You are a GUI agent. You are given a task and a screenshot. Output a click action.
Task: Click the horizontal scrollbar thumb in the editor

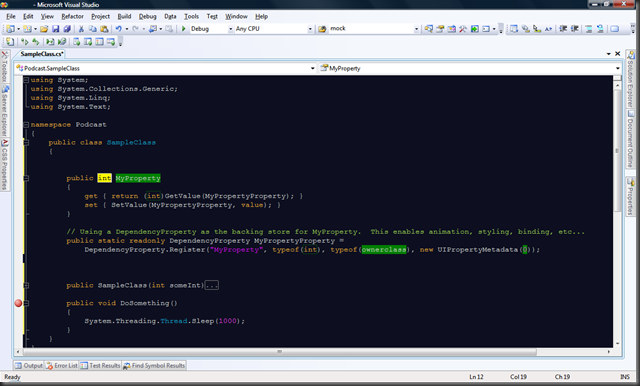[x=280, y=352]
